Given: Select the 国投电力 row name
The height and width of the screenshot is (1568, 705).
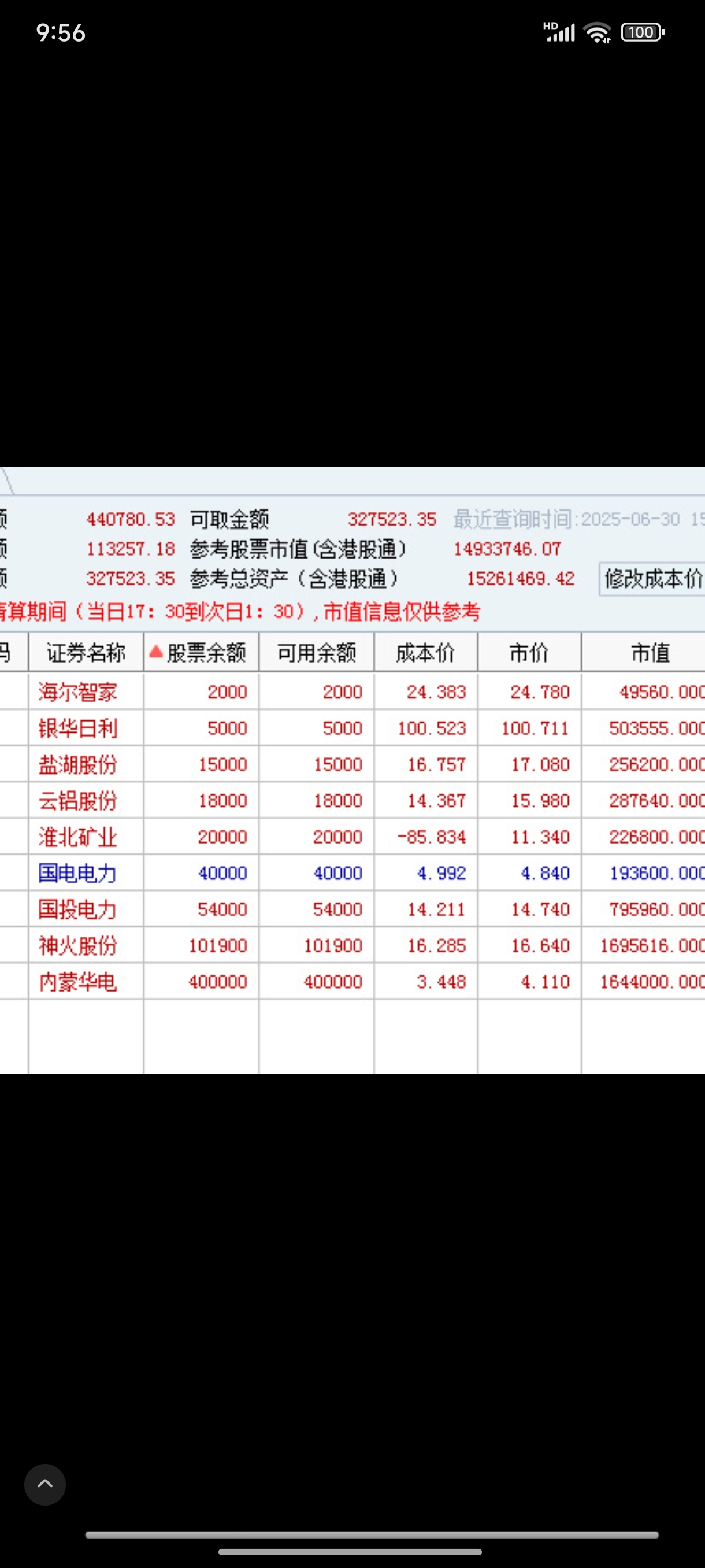Looking at the screenshot, I should 78,909.
